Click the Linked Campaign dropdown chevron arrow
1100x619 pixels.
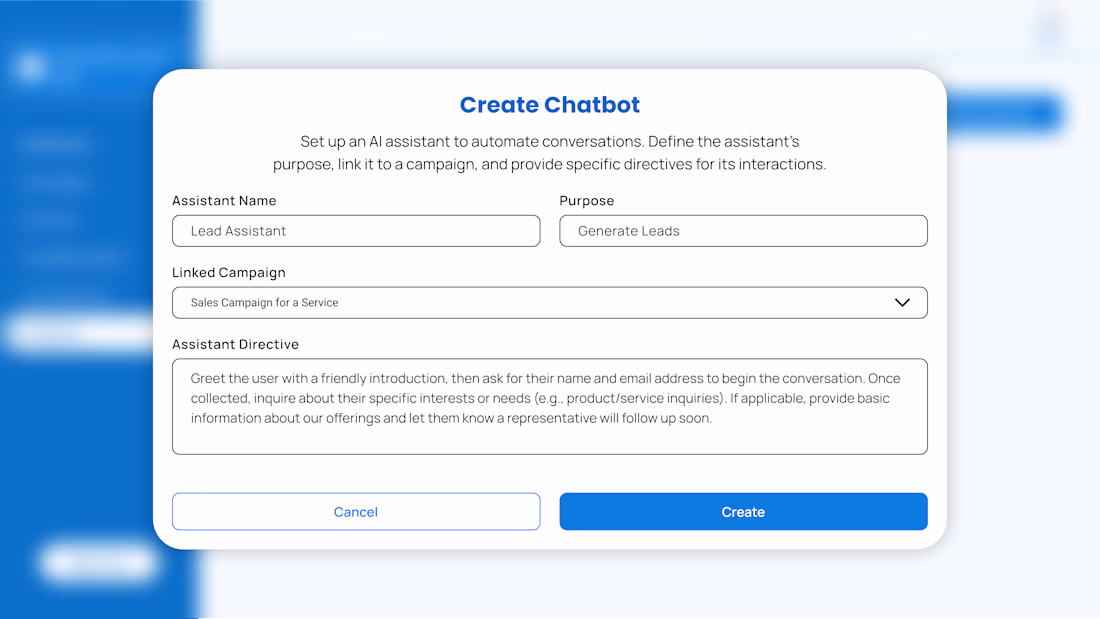point(902,303)
